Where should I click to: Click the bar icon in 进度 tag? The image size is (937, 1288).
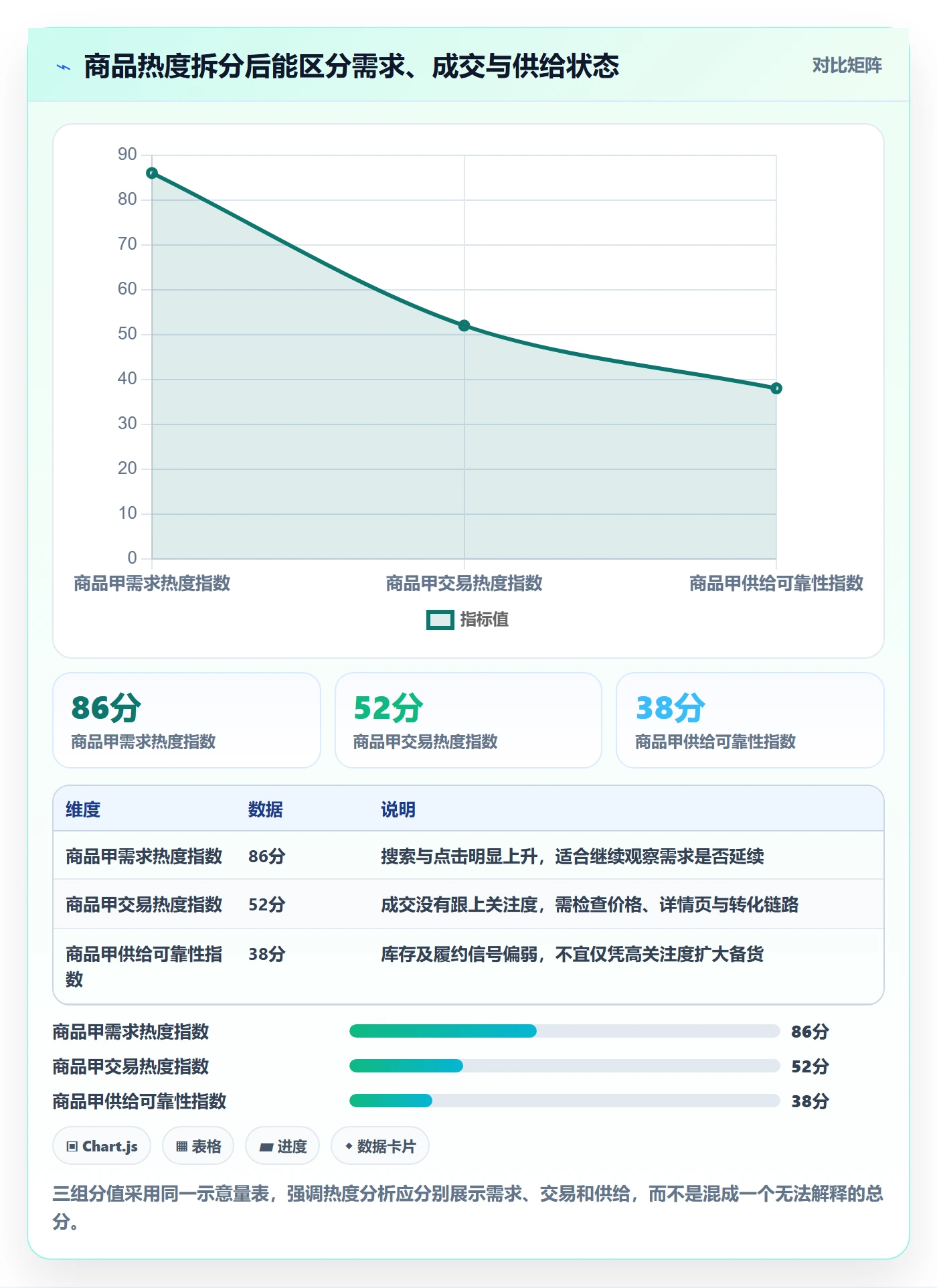(266, 1147)
